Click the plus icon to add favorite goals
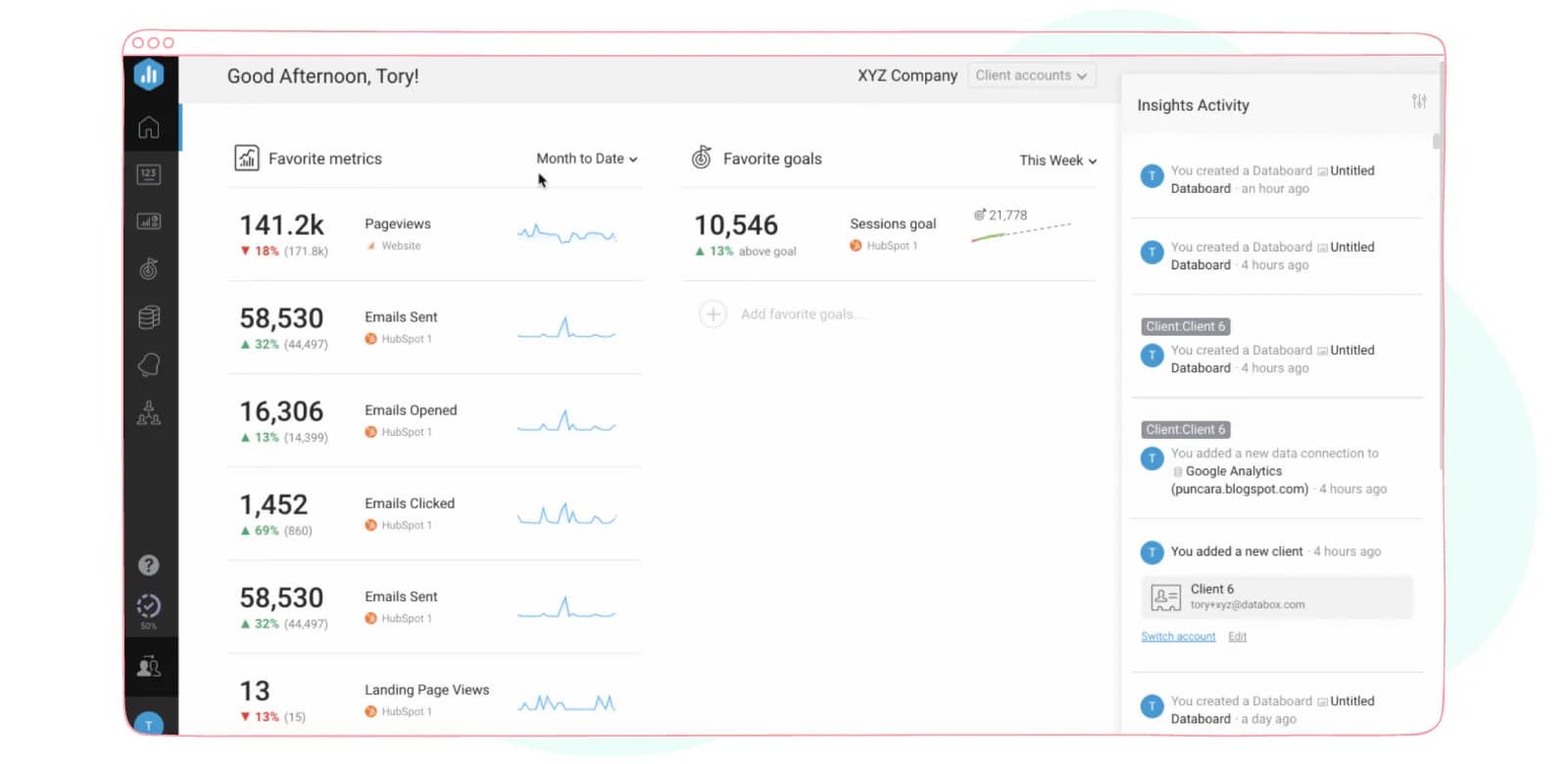Image resolution: width=1568 pixels, height=764 pixels. [x=712, y=314]
